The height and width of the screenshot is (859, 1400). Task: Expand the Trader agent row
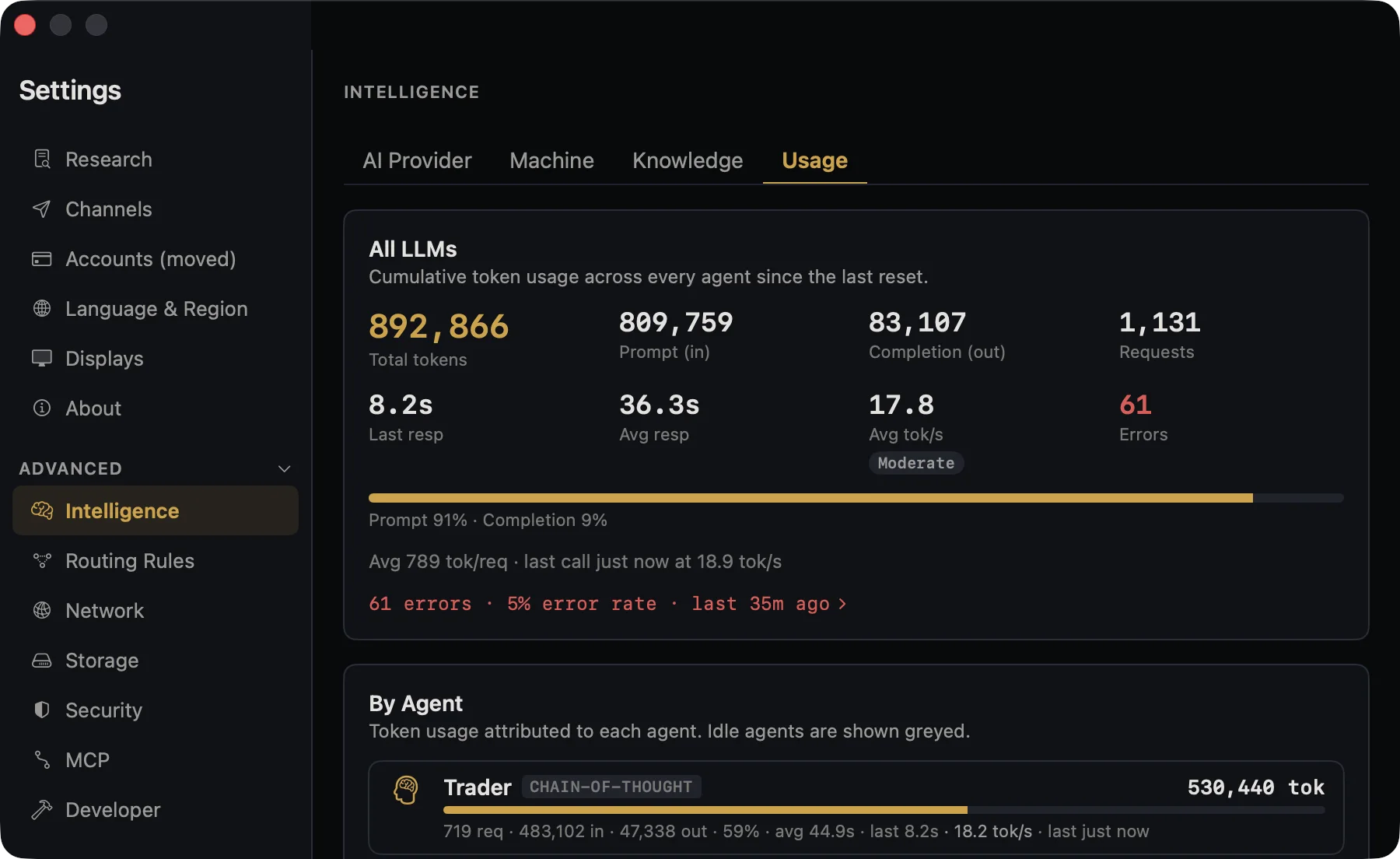tap(856, 808)
